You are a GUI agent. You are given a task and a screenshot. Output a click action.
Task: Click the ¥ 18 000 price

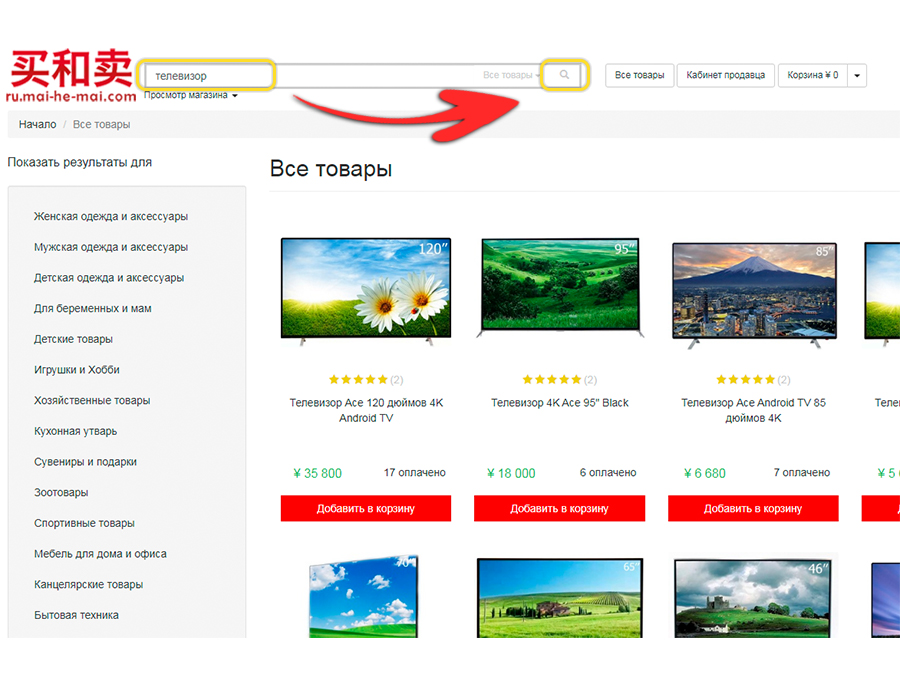(x=511, y=473)
